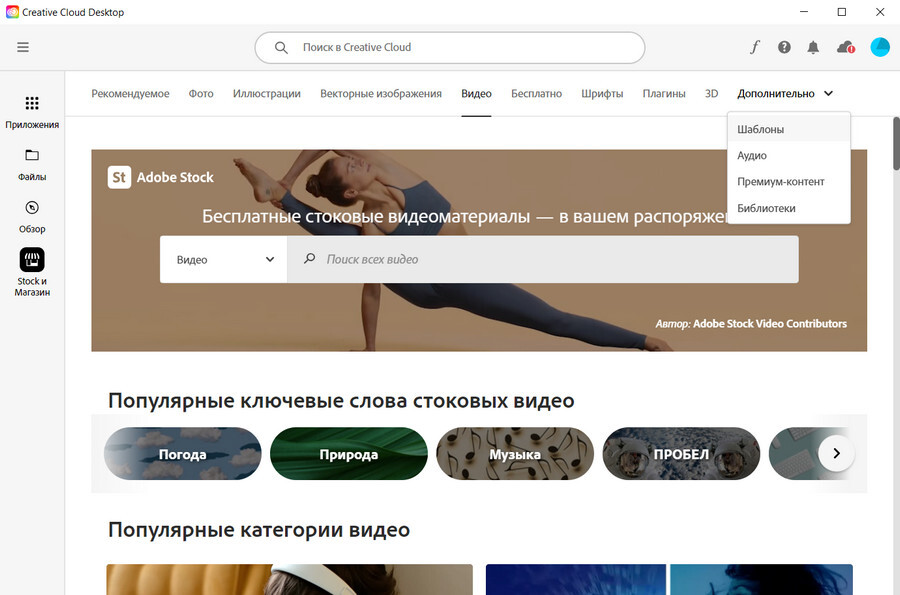This screenshot has height=595, width=900.
Task: Click the search magnifier in the top bar
Action: [281, 48]
